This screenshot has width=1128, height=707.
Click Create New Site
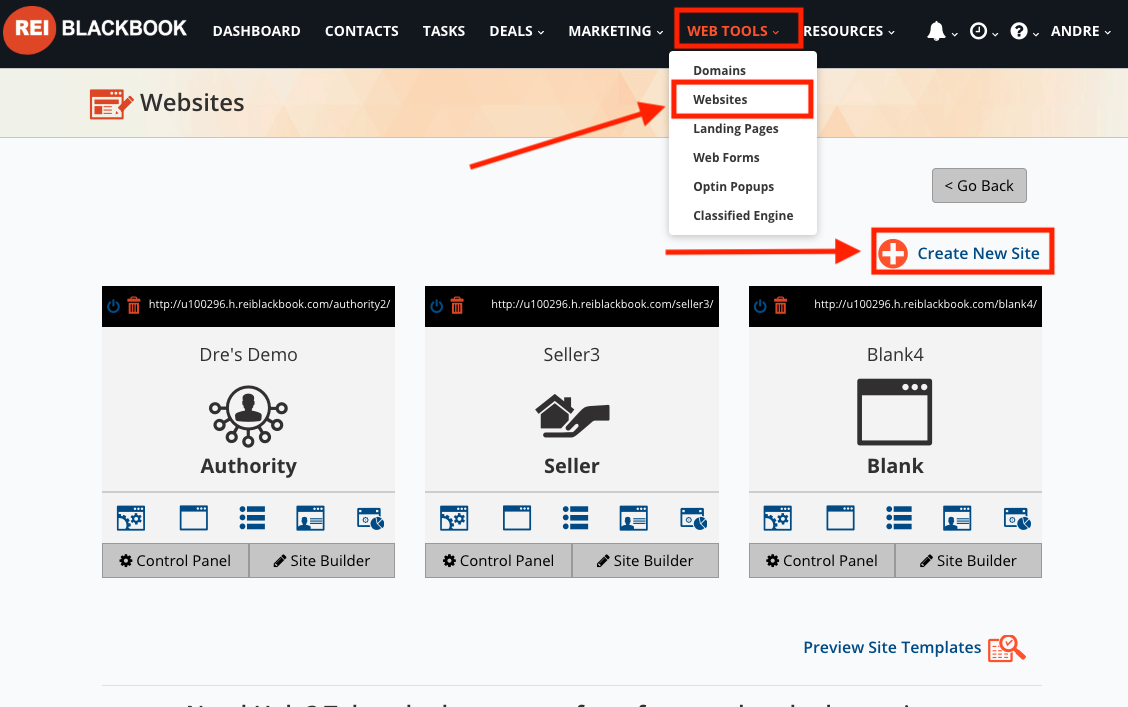pyautogui.click(x=960, y=253)
